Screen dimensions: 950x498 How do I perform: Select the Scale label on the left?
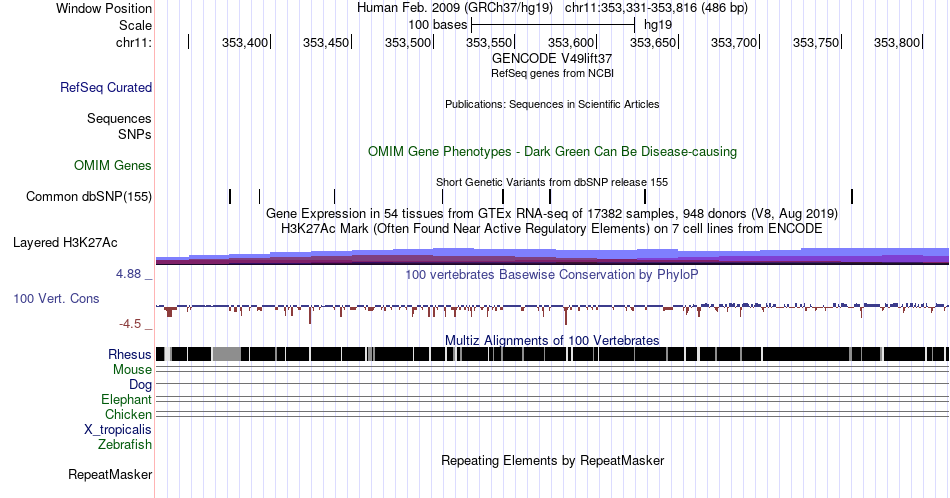[x=135, y=25]
